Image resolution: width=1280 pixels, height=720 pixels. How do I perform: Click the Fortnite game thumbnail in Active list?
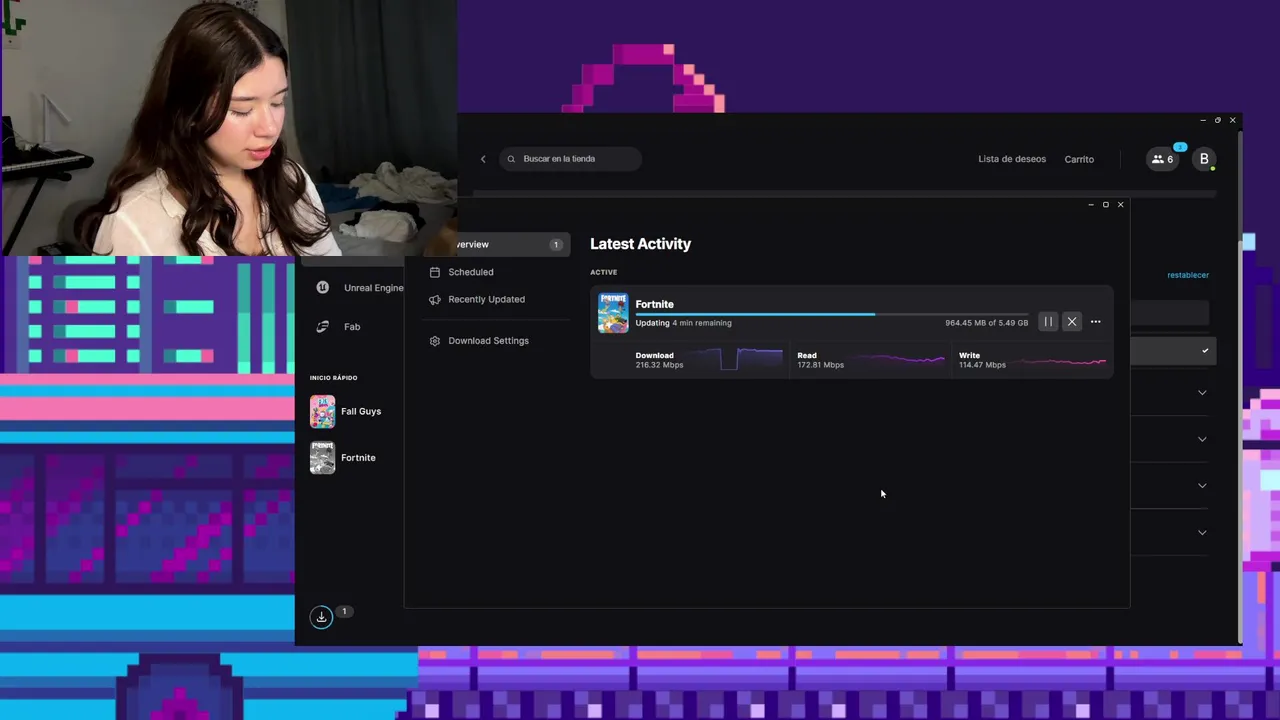click(x=613, y=313)
